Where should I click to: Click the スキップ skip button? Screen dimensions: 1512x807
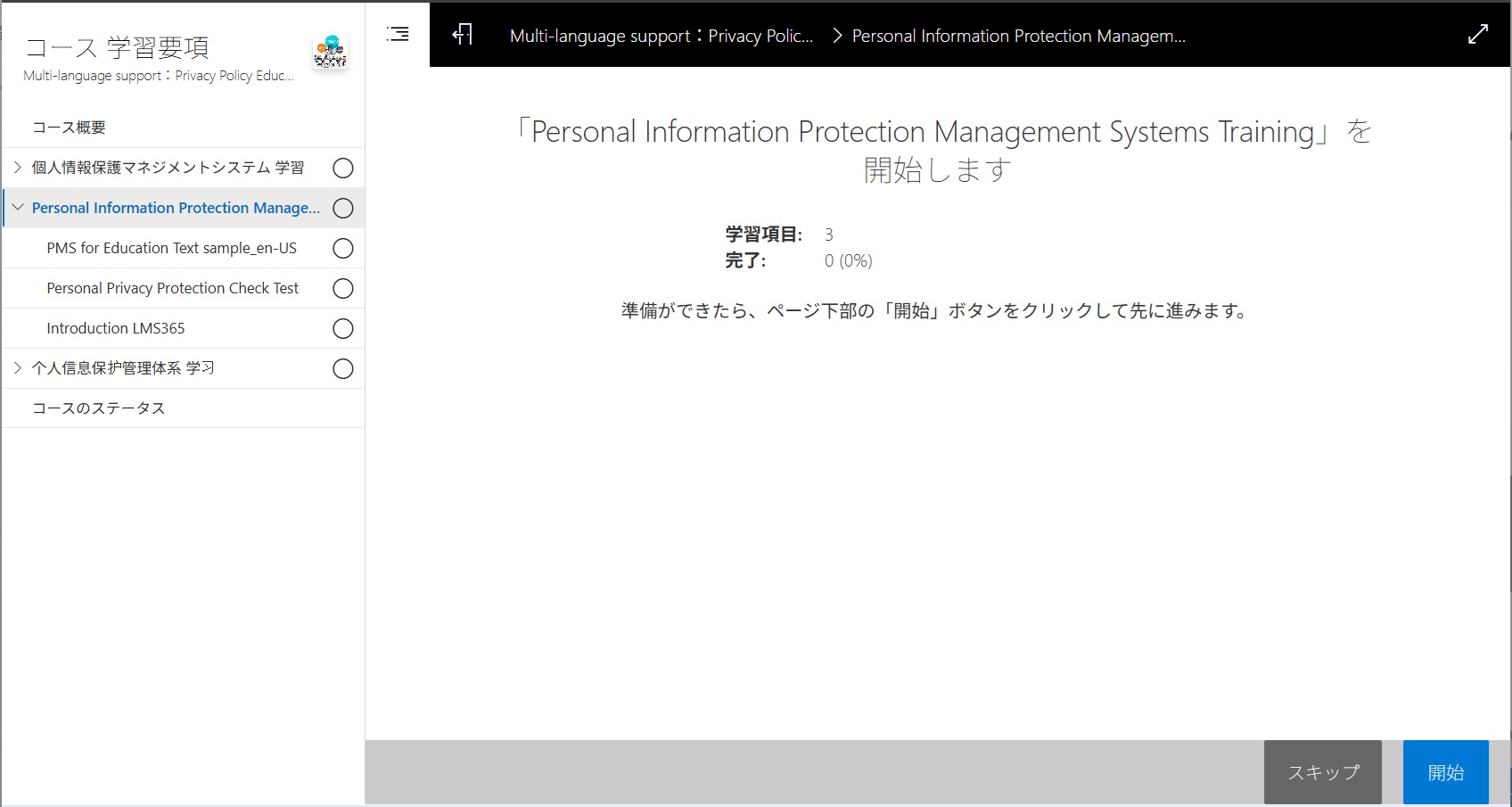pos(1323,772)
